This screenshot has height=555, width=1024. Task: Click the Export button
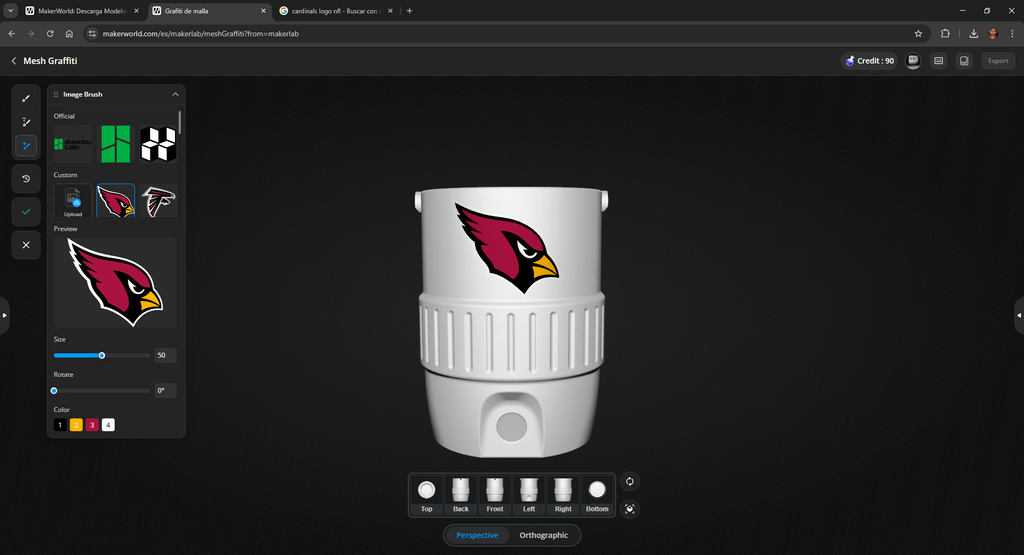click(998, 61)
